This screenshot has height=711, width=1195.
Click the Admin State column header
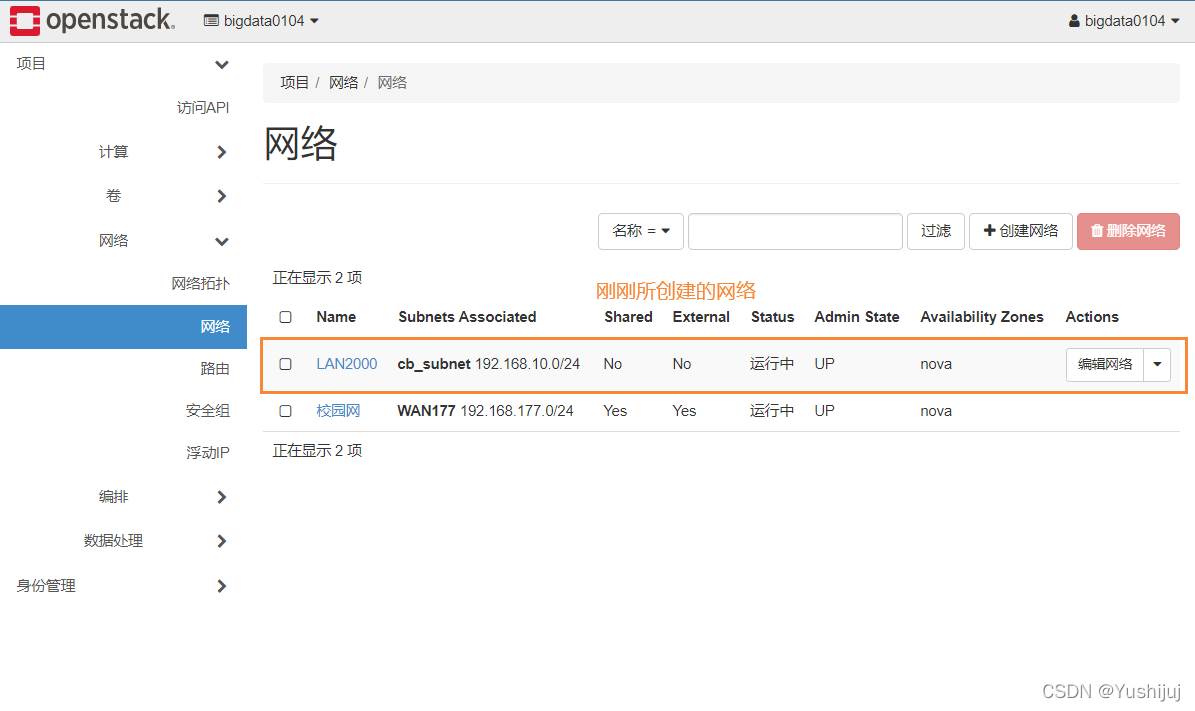point(857,317)
